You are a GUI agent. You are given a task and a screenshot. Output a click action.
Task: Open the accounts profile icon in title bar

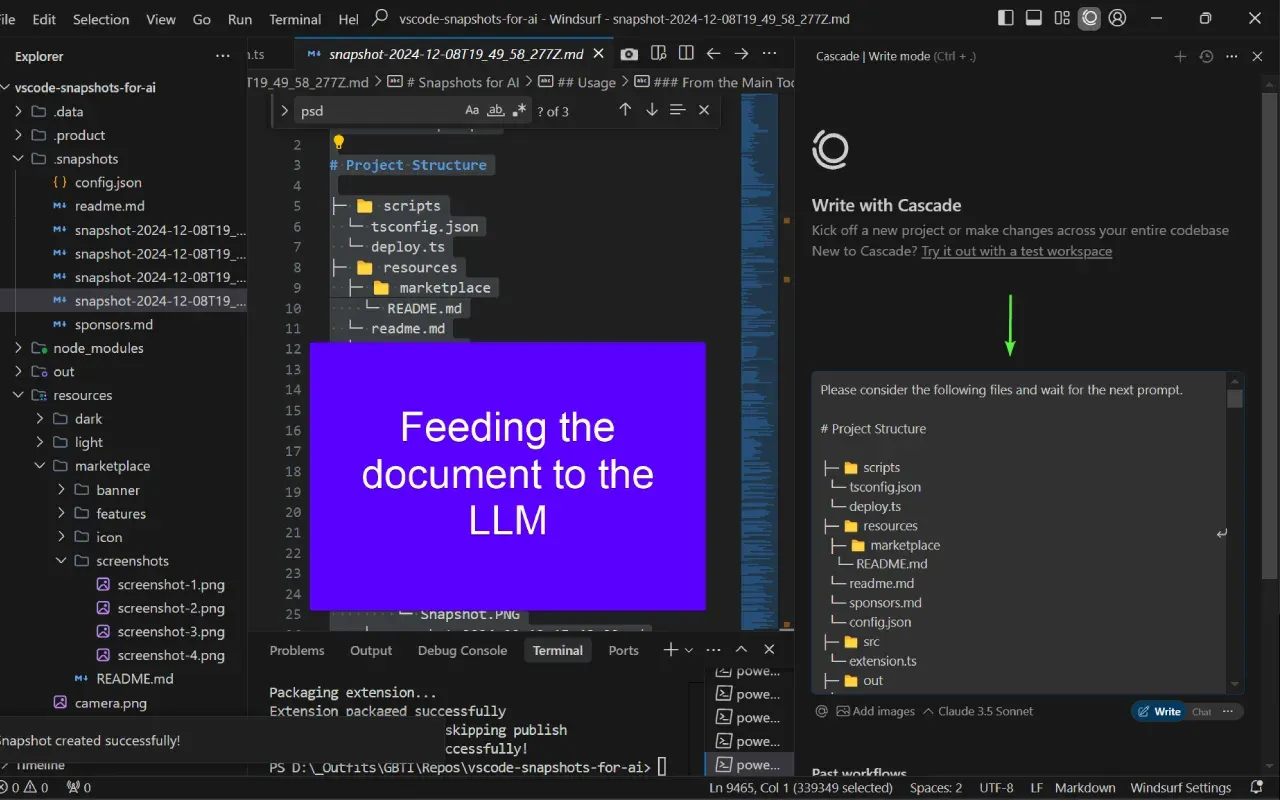click(x=1118, y=18)
